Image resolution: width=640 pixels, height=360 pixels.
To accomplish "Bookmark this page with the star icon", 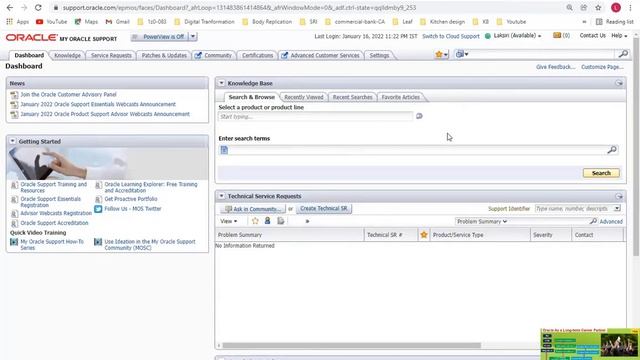I will [x=598, y=7].
